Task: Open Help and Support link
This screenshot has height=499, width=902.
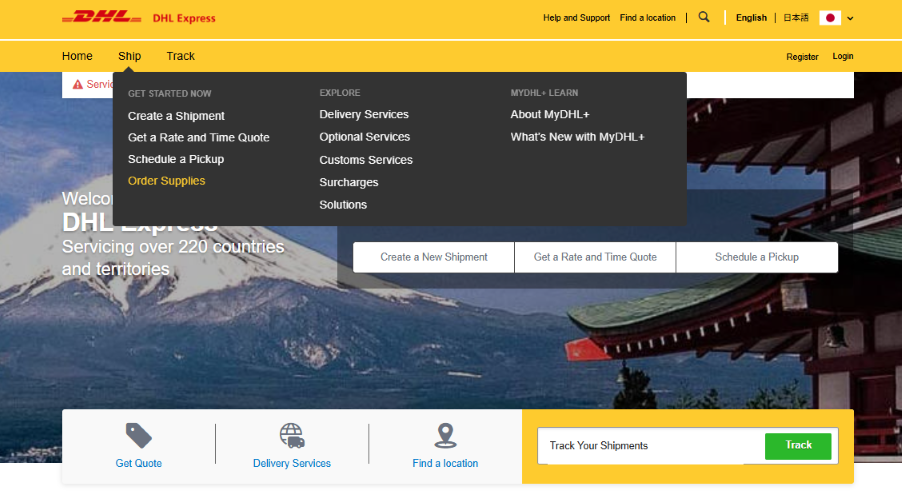Action: (576, 18)
